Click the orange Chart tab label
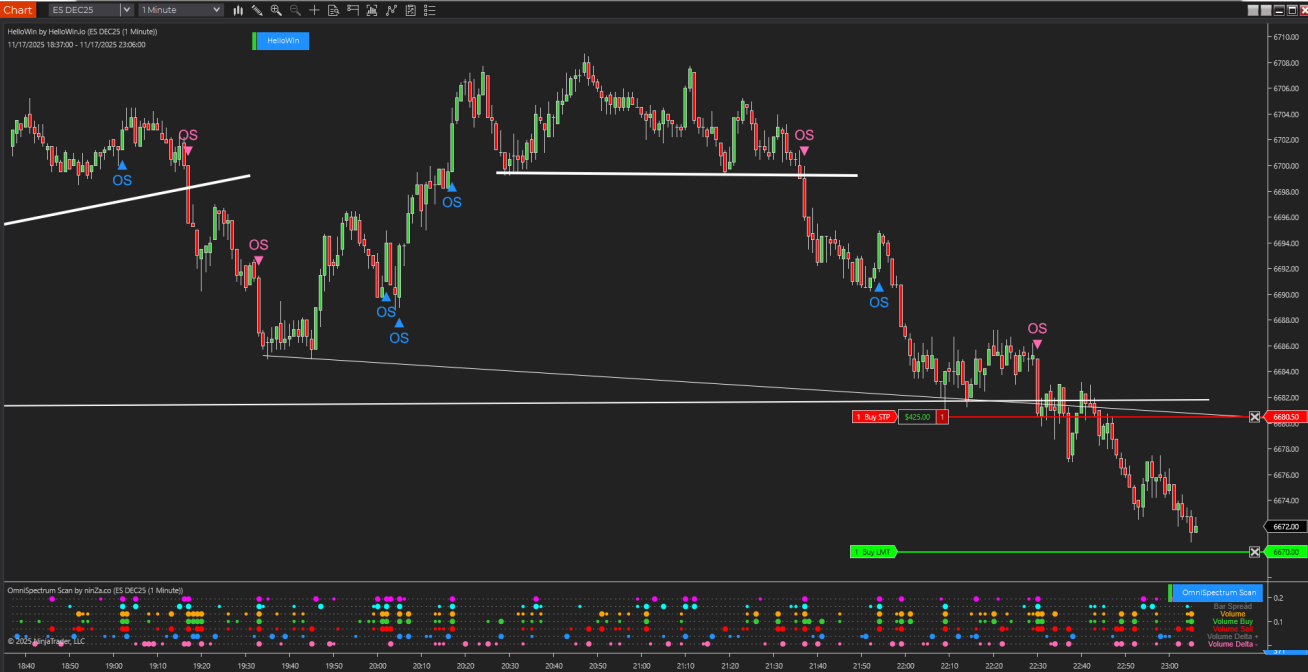Viewport: 1308px width, 672px height. click(18, 10)
